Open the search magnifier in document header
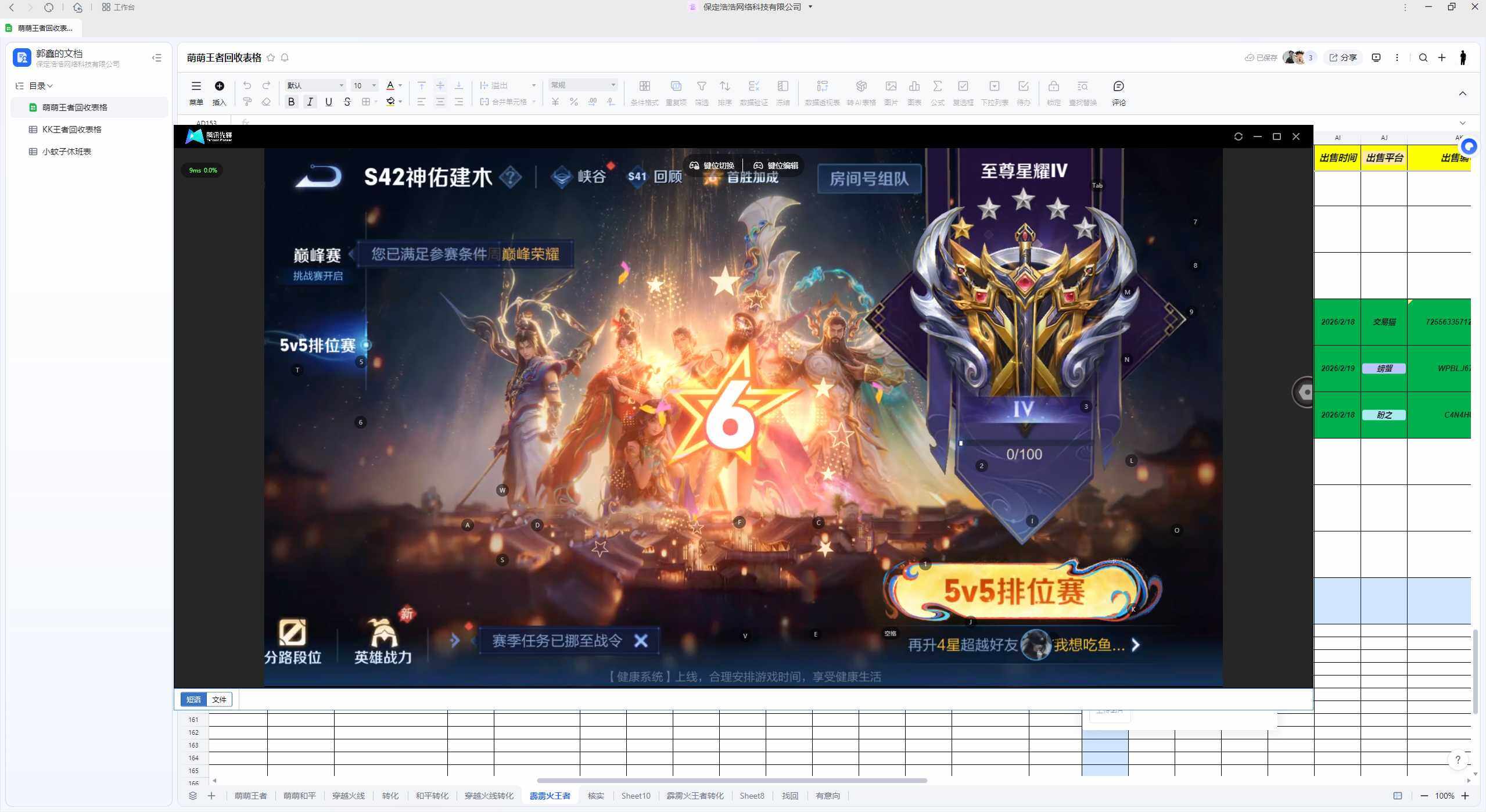The width and height of the screenshot is (1486, 812). point(1423,58)
